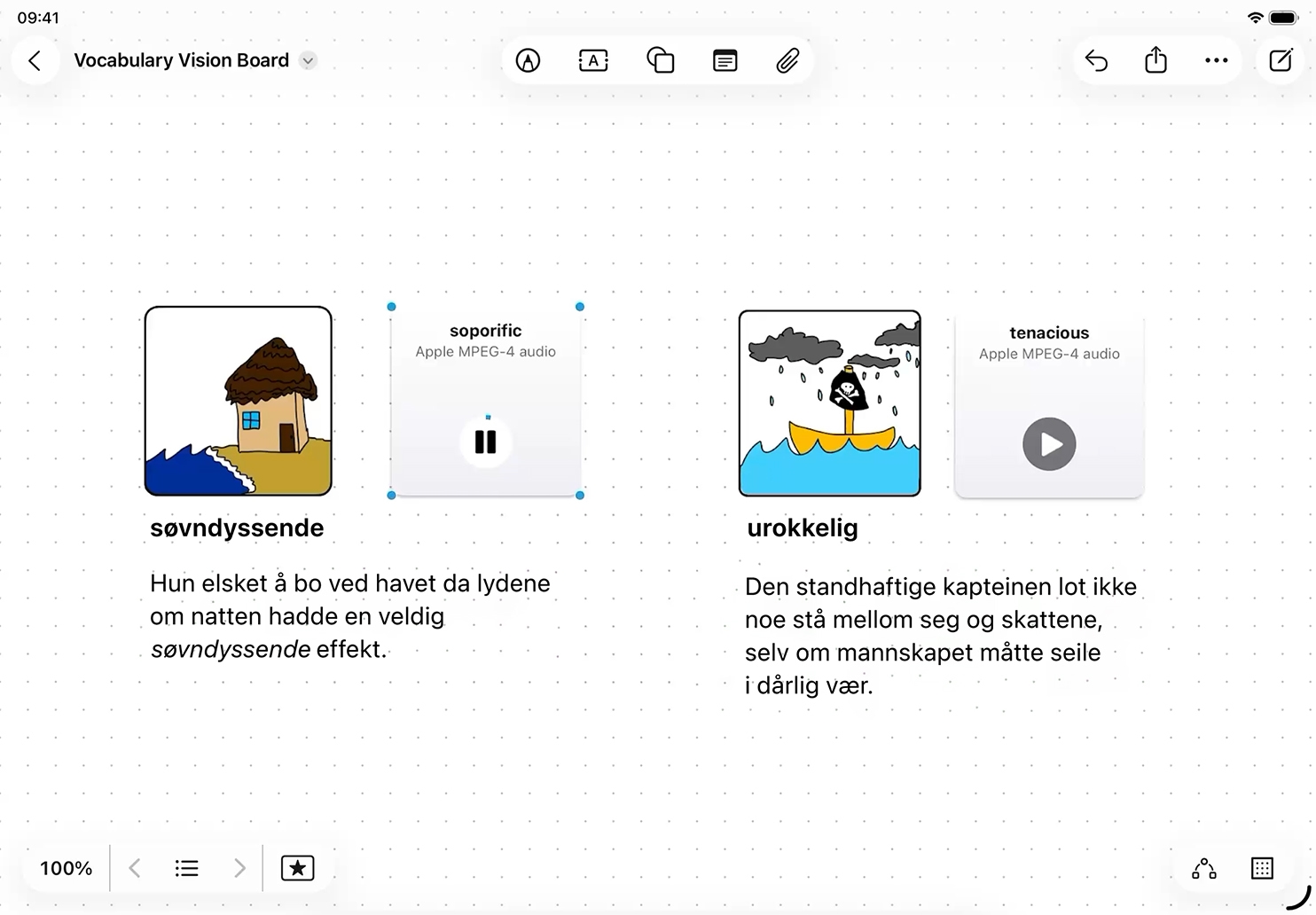The height and width of the screenshot is (915, 1316).
Task: Open the more options menu
Action: (1216, 60)
